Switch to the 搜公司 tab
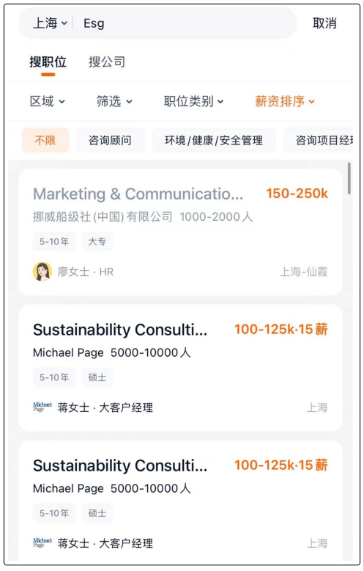Screen dimensions: 363x571 click(x=107, y=62)
